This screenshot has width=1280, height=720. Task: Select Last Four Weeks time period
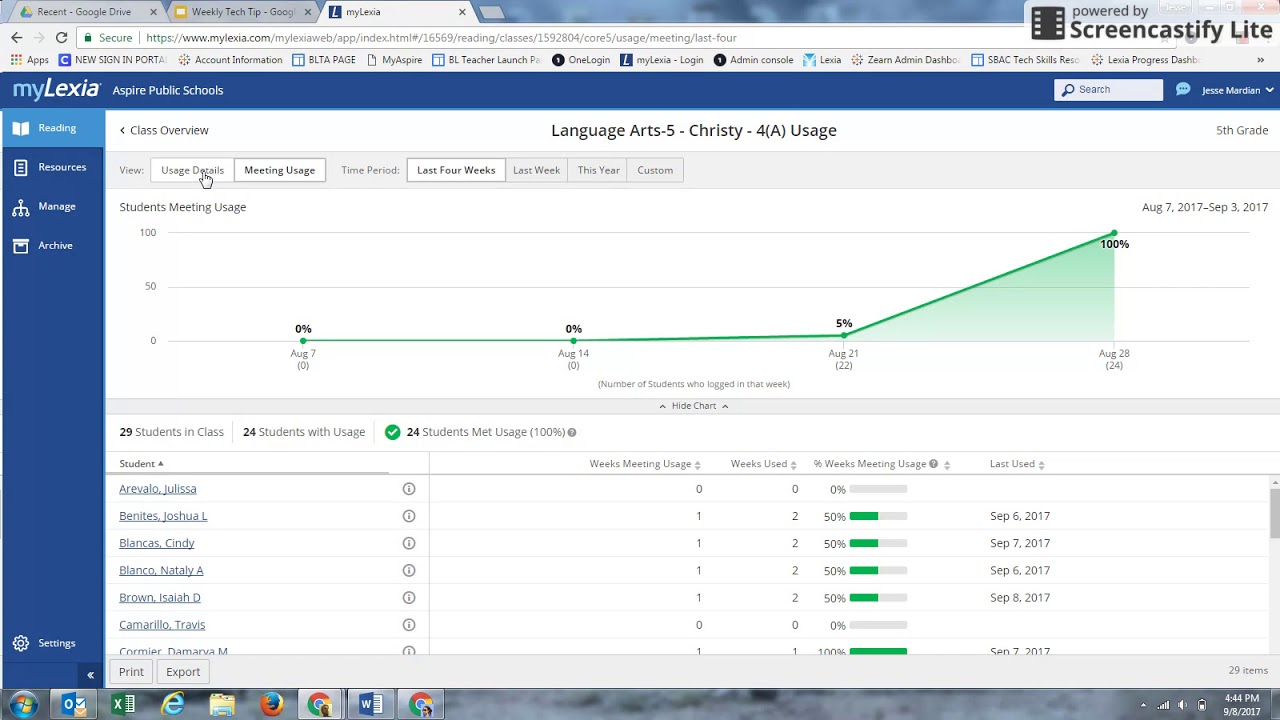coord(456,170)
